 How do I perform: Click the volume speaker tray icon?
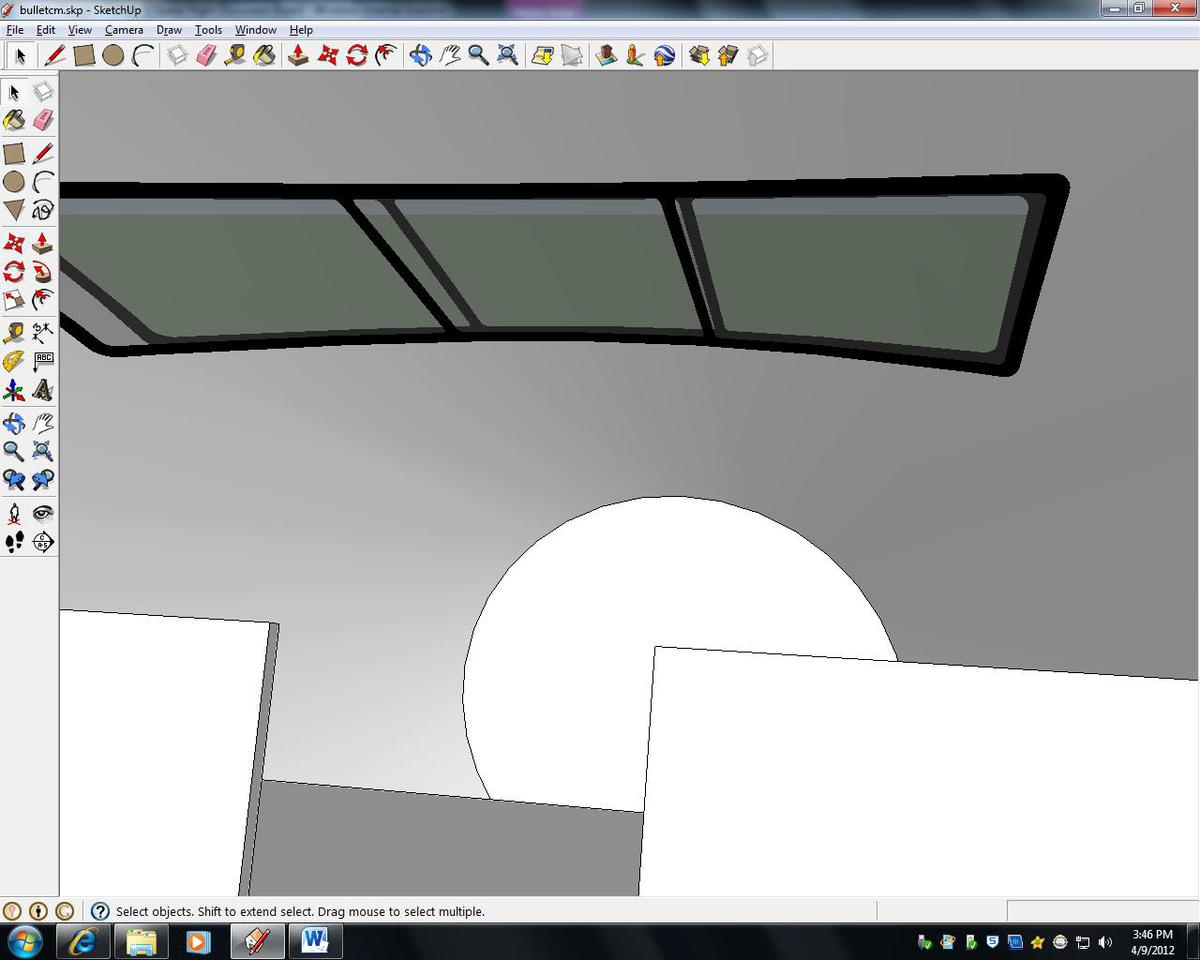[x=1105, y=942]
